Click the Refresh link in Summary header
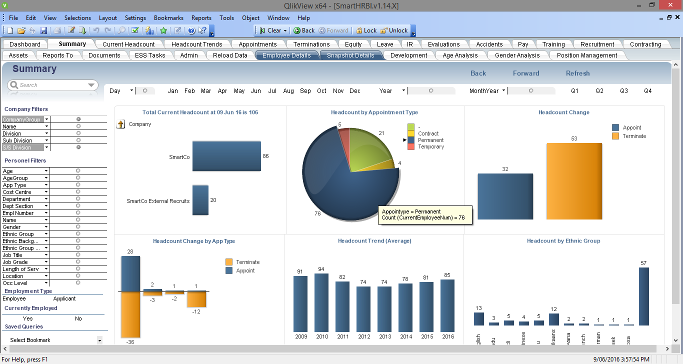Screen dimensions: 683x364 pyautogui.click(x=578, y=73)
